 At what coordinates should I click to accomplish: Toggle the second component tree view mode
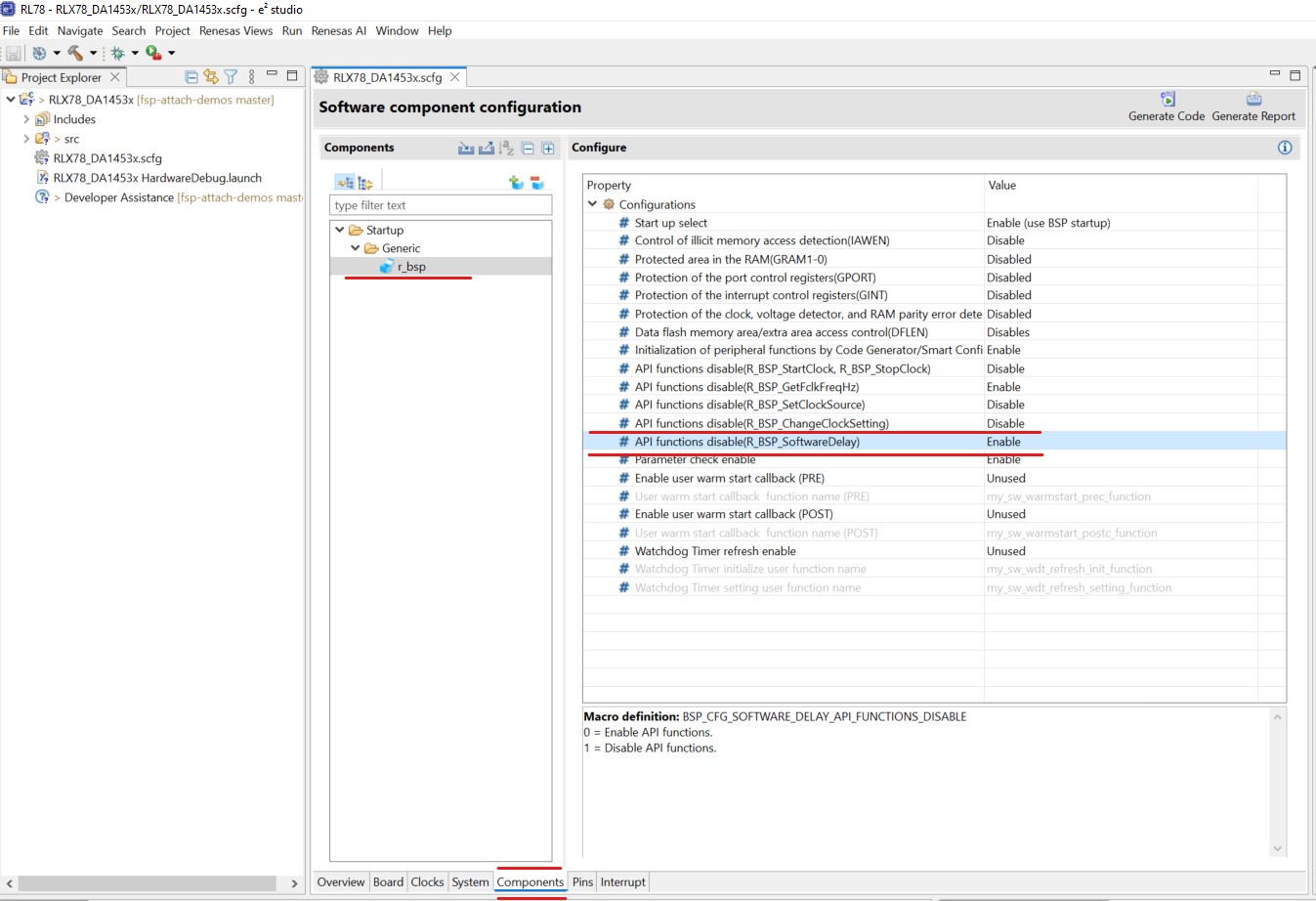(365, 183)
